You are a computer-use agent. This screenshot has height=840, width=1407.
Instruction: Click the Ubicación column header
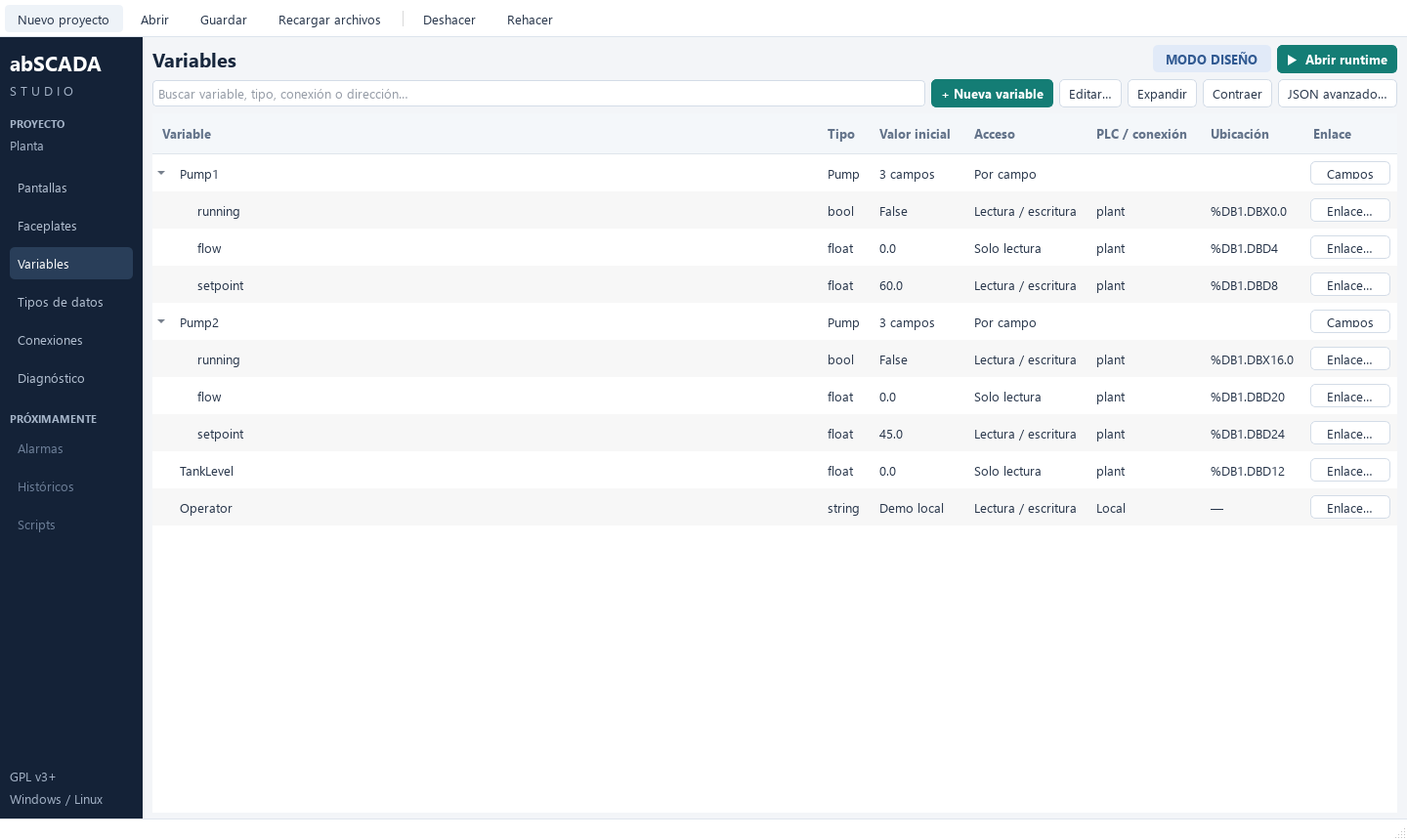point(1240,134)
